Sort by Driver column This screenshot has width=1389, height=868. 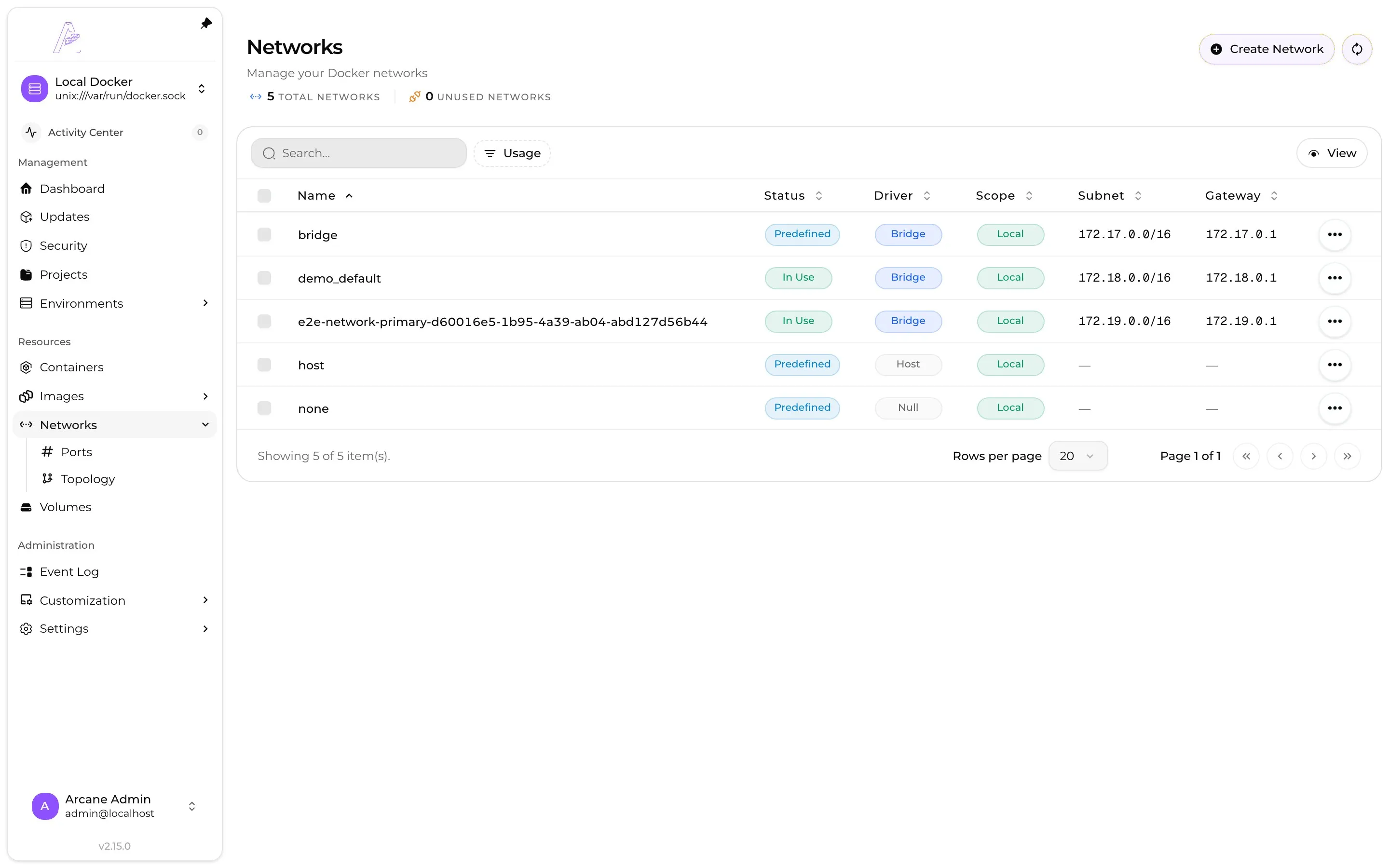click(902, 196)
